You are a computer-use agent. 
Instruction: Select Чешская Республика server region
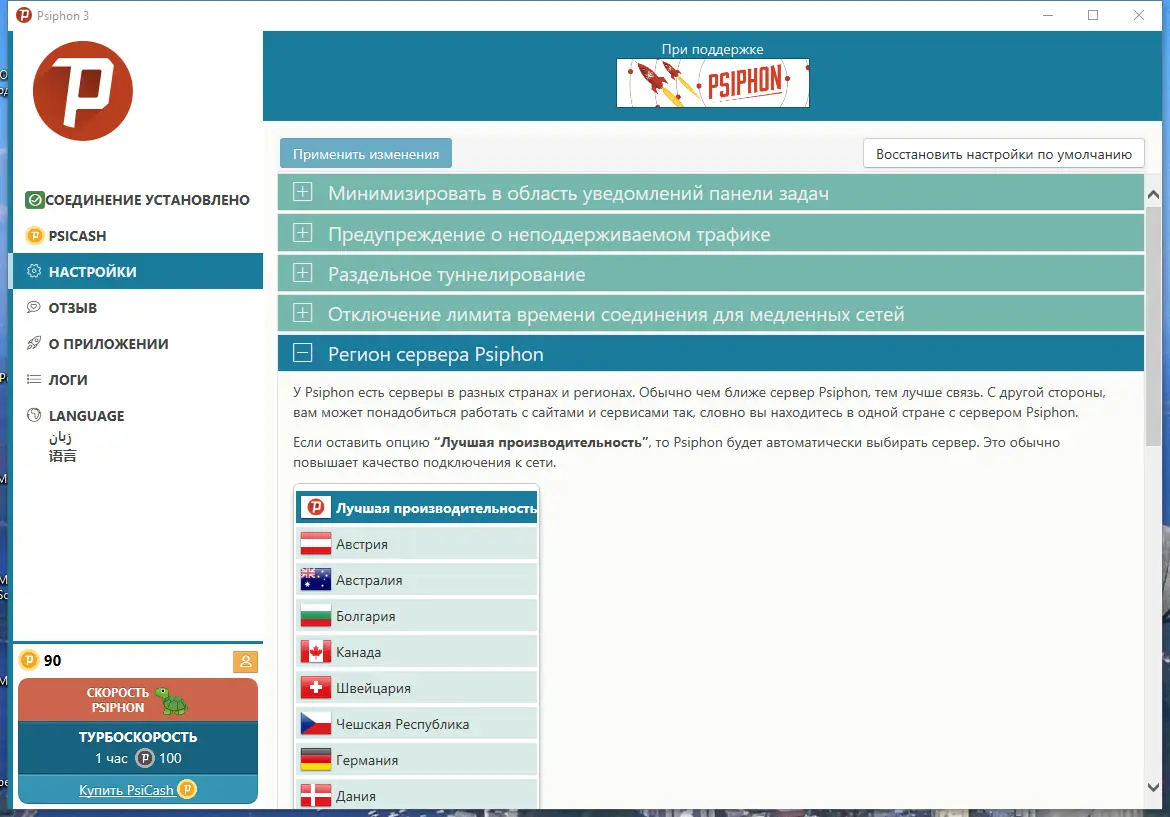[417, 723]
